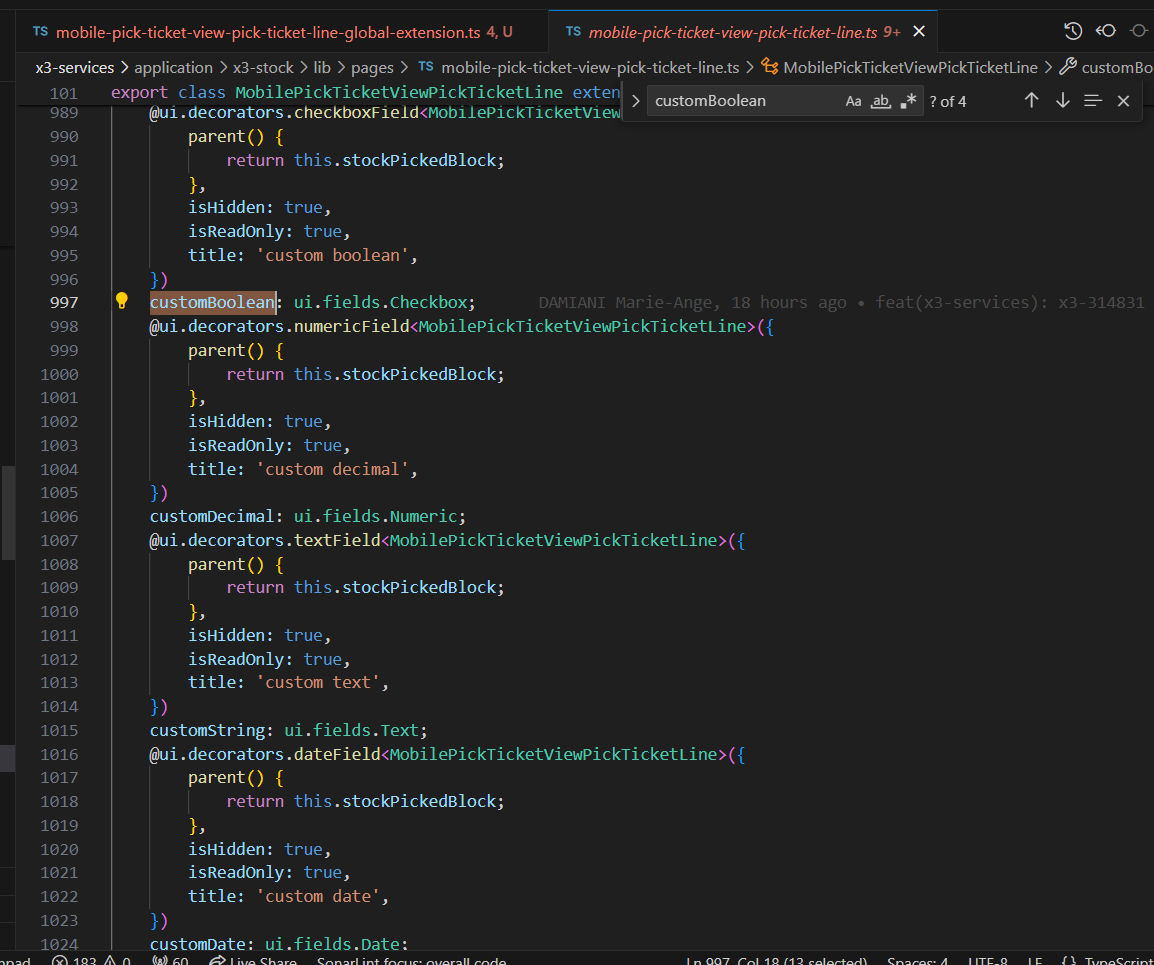Start Live Share from status bar
The image size is (1154, 965).
[252, 961]
